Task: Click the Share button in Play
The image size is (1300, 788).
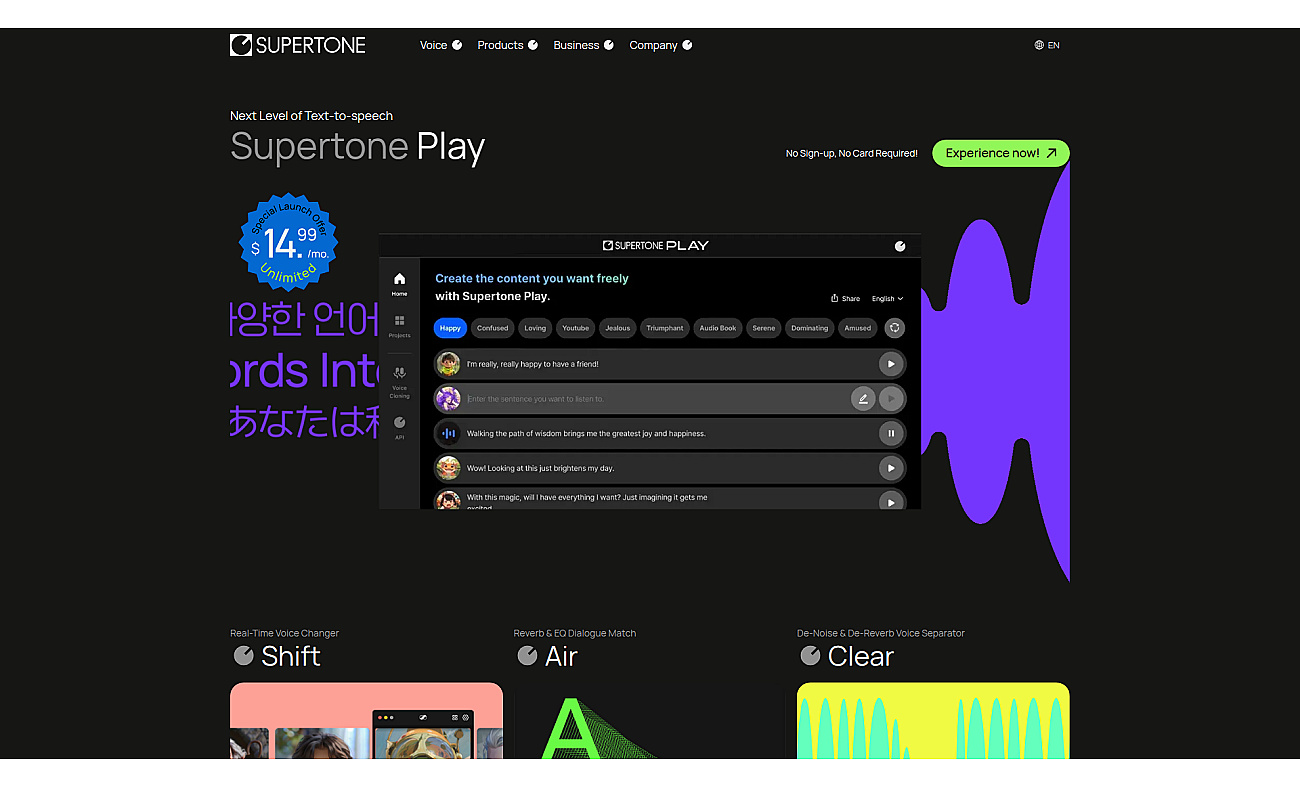Action: coord(845,298)
